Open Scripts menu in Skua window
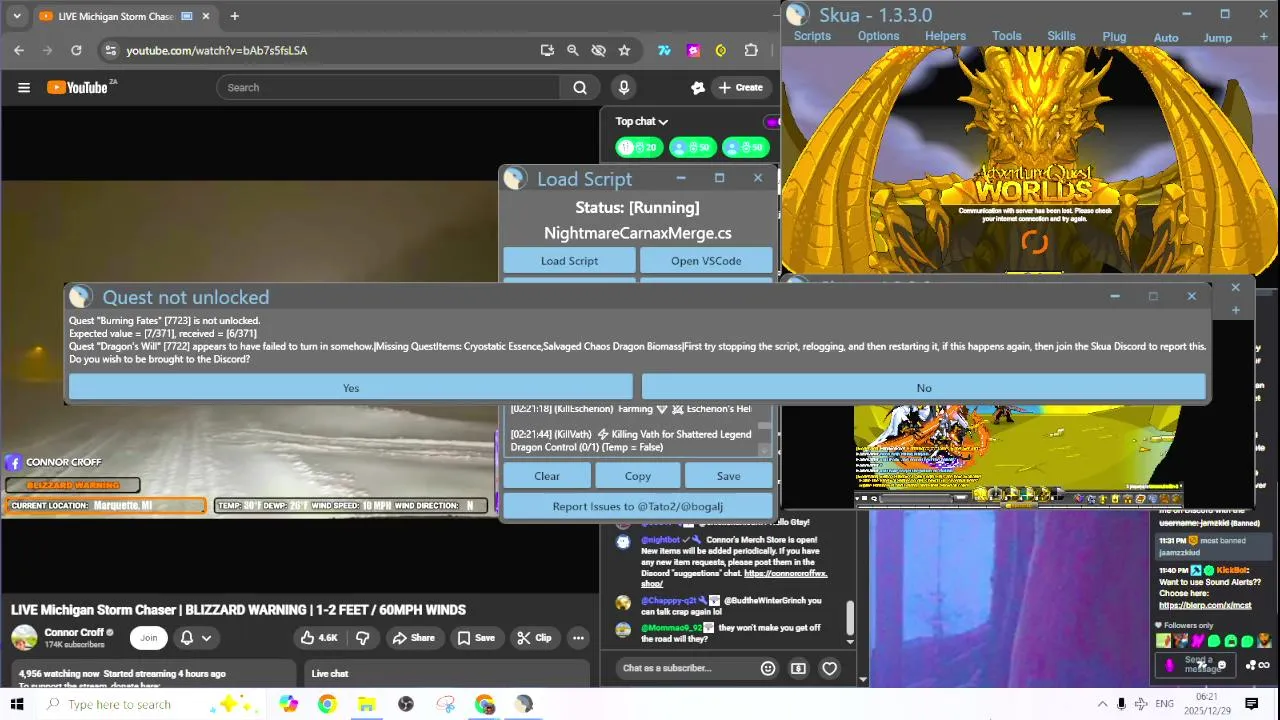Viewport: 1280px width, 720px height. 812,36
